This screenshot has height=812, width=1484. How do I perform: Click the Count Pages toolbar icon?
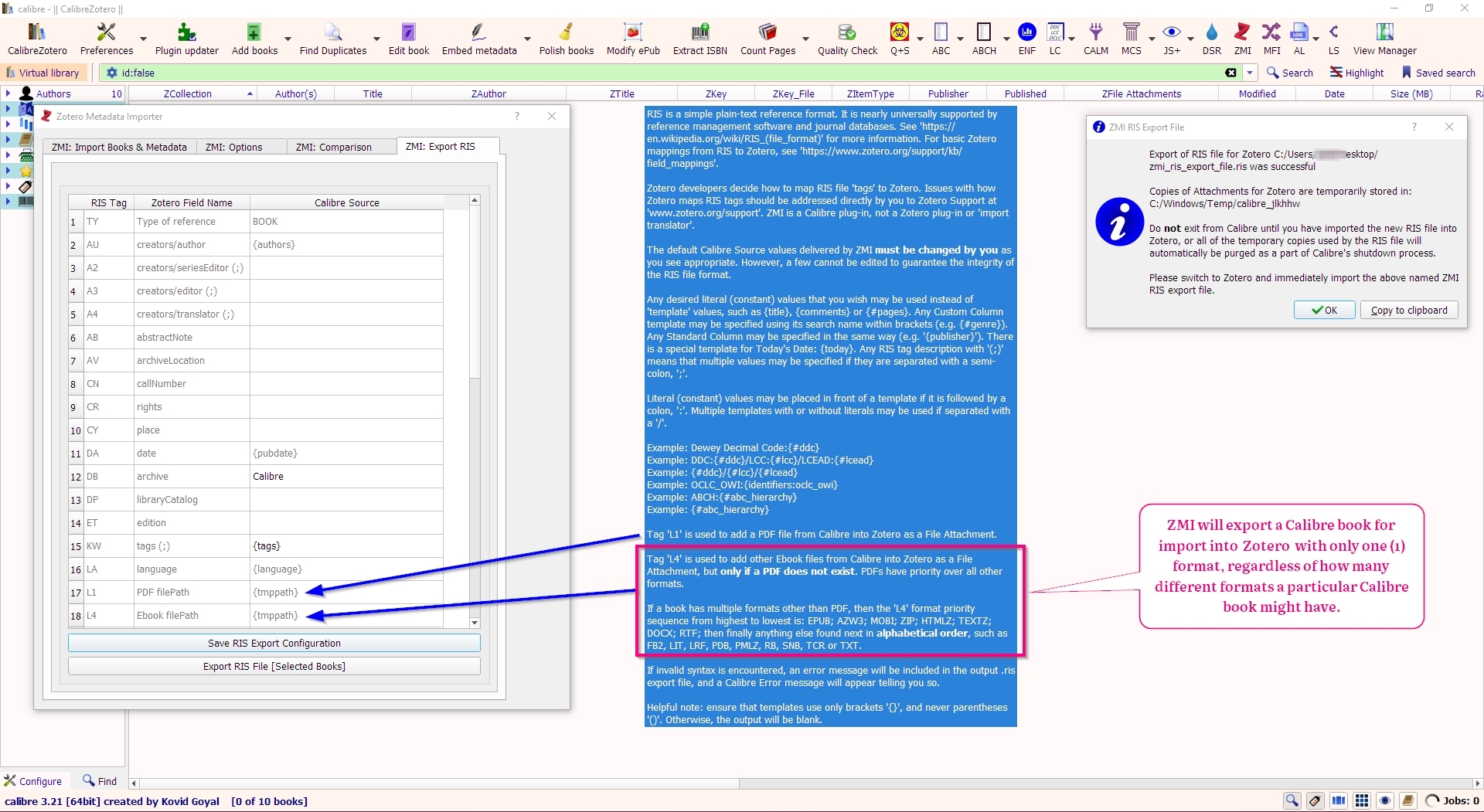[x=768, y=39]
